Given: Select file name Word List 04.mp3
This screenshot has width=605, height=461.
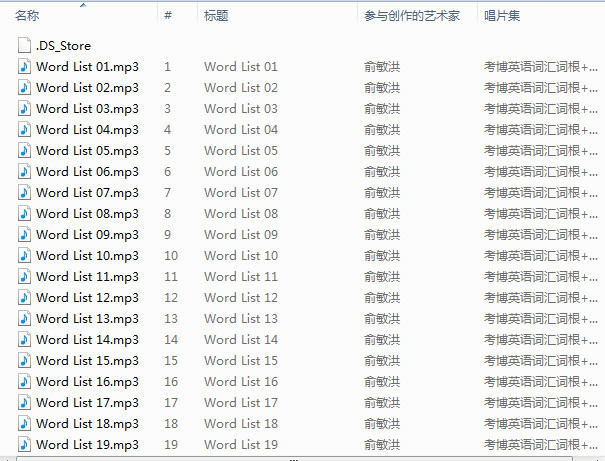Looking at the screenshot, I should (x=87, y=130).
